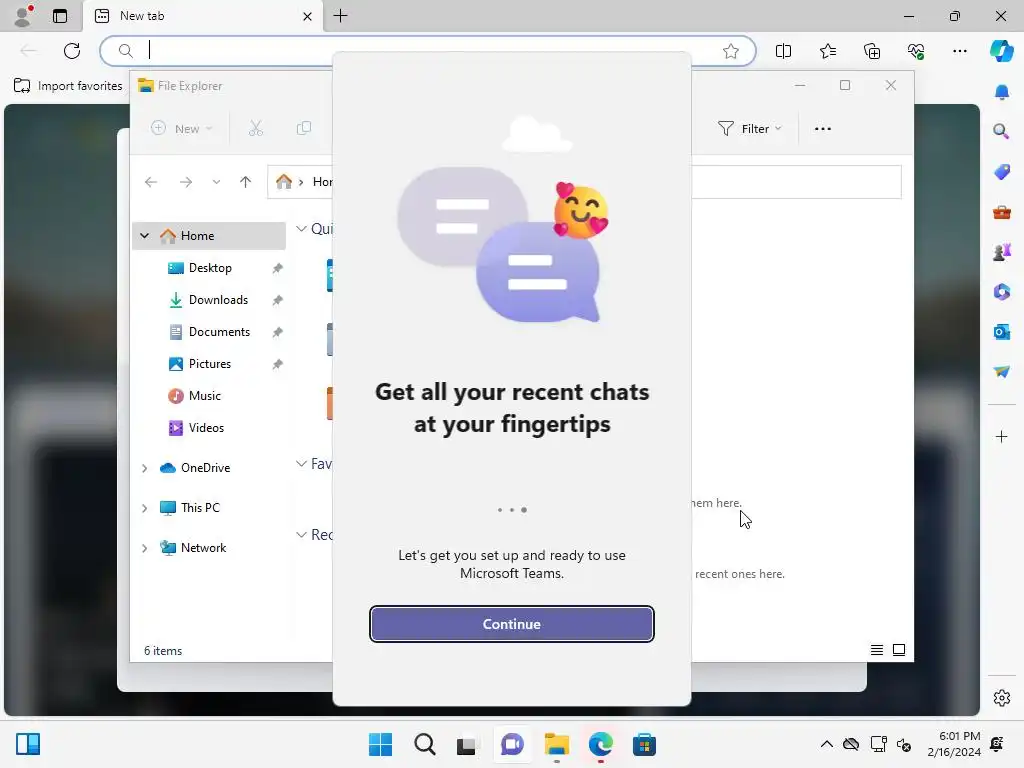The height and width of the screenshot is (768, 1024).
Task: Open Edge sidebar settings gear
Action: 1002,698
